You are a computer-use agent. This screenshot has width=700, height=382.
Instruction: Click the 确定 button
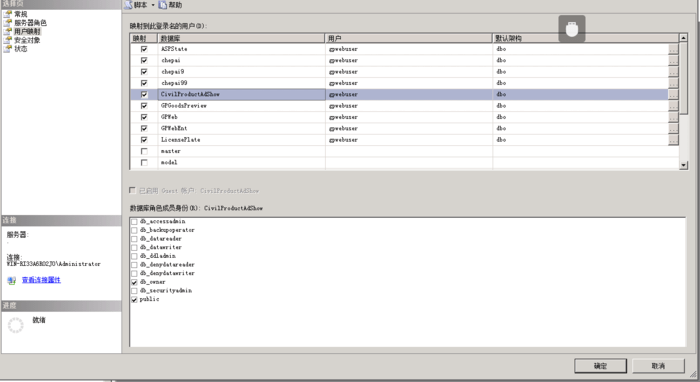click(x=600, y=366)
